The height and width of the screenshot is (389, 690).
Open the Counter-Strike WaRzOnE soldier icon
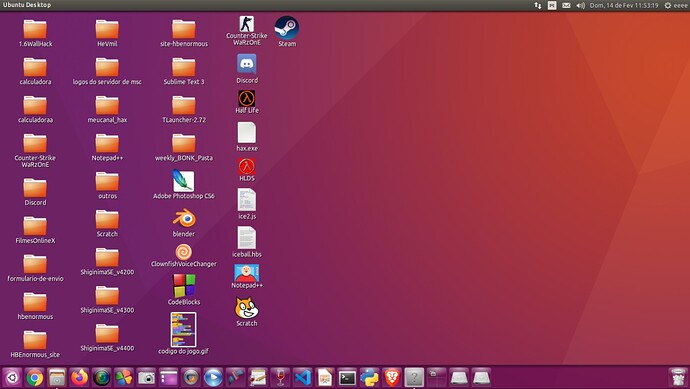(x=246, y=24)
